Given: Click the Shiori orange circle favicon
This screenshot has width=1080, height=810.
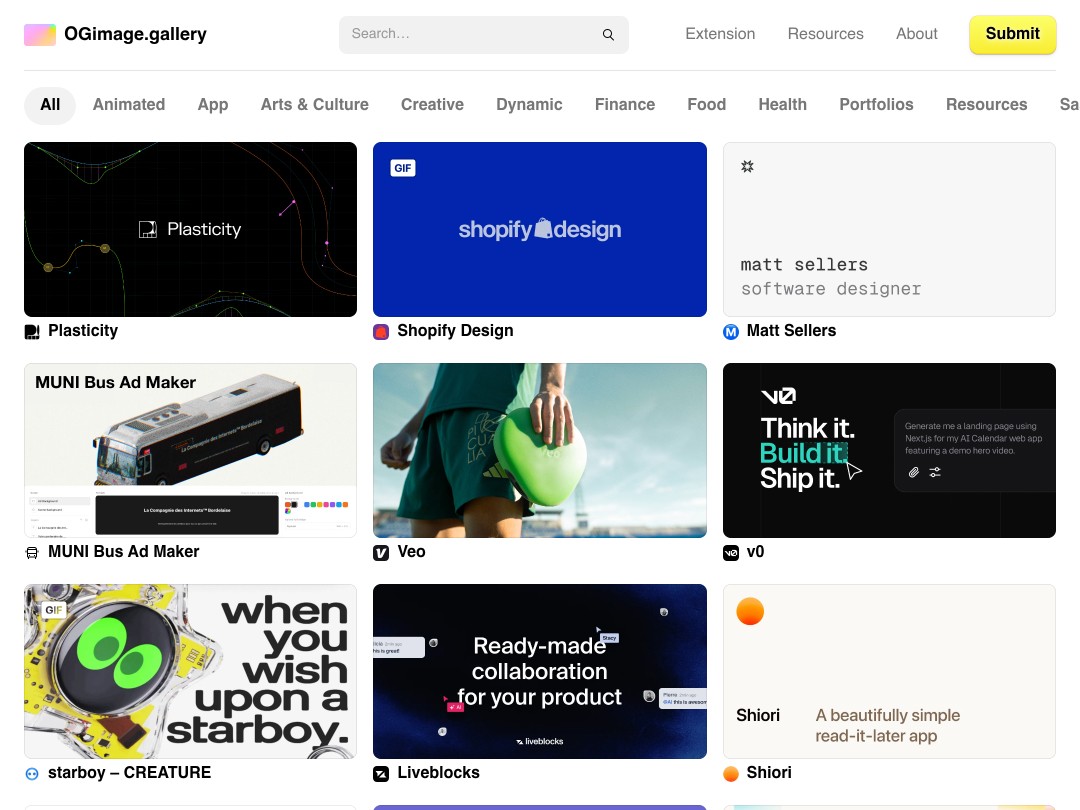Looking at the screenshot, I should 731,773.
